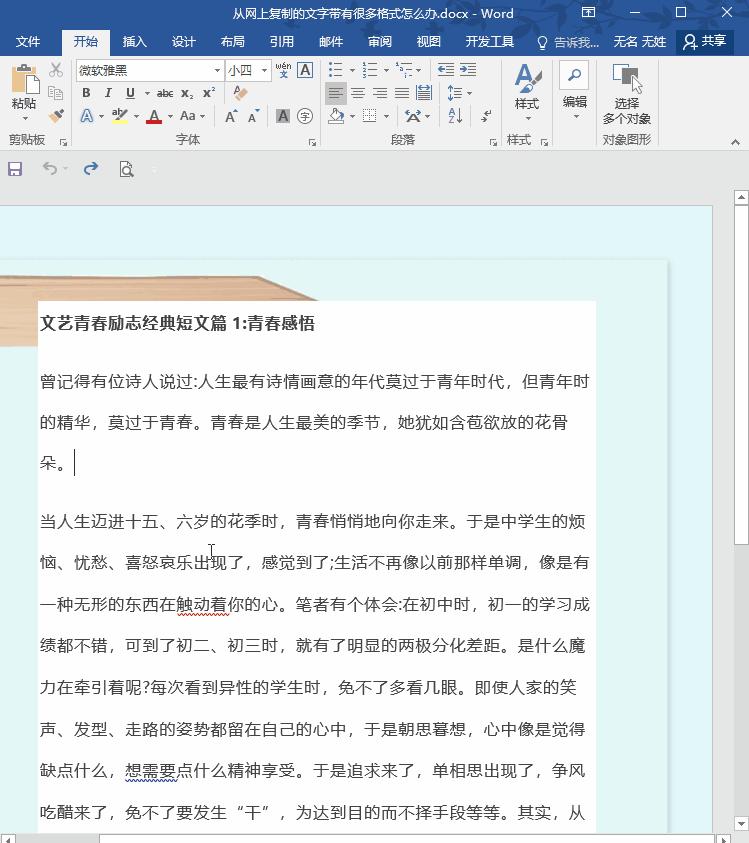Expand bullet list dropdown arrow
The height and width of the screenshot is (843, 749).
[352, 70]
